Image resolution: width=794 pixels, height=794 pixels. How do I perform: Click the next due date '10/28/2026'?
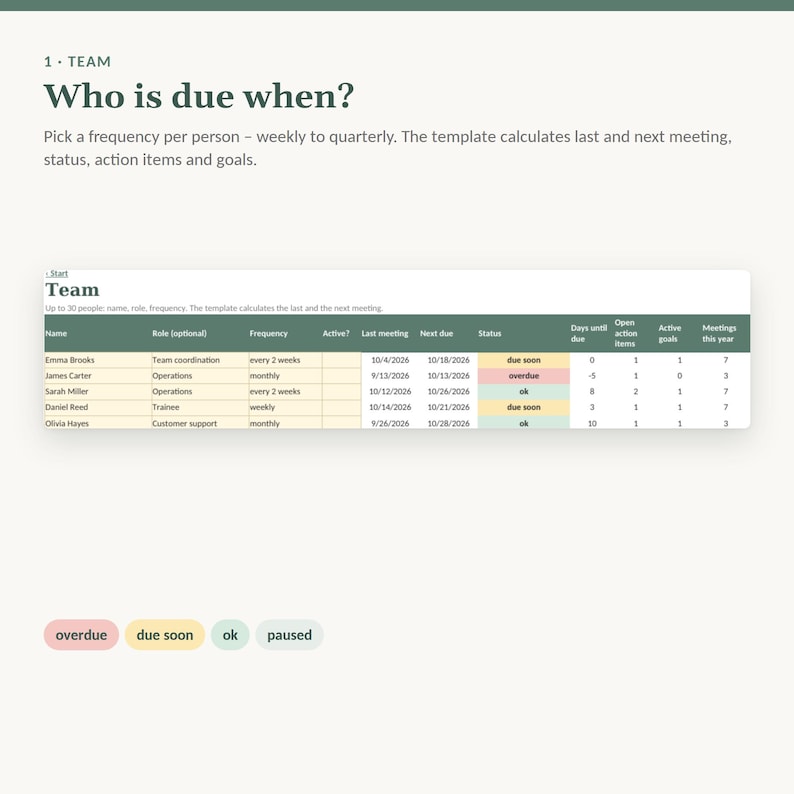point(448,423)
